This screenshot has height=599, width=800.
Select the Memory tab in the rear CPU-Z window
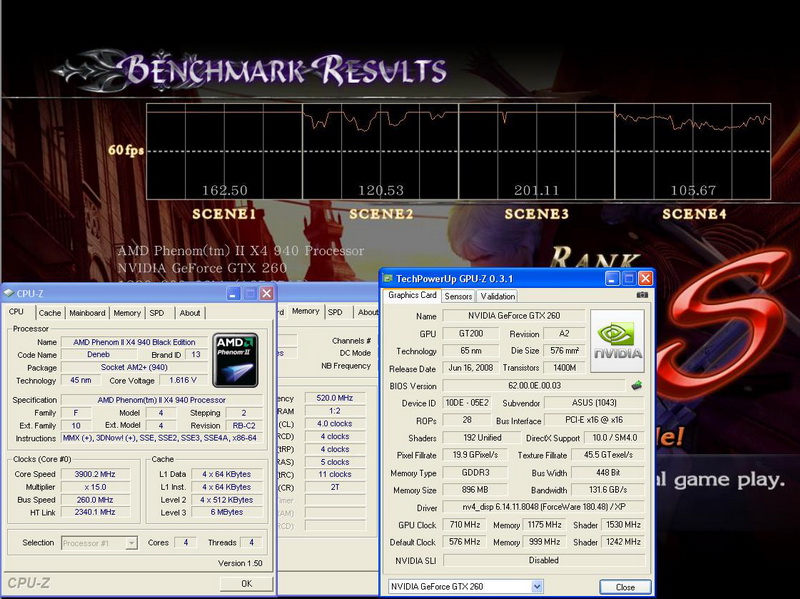(x=306, y=311)
